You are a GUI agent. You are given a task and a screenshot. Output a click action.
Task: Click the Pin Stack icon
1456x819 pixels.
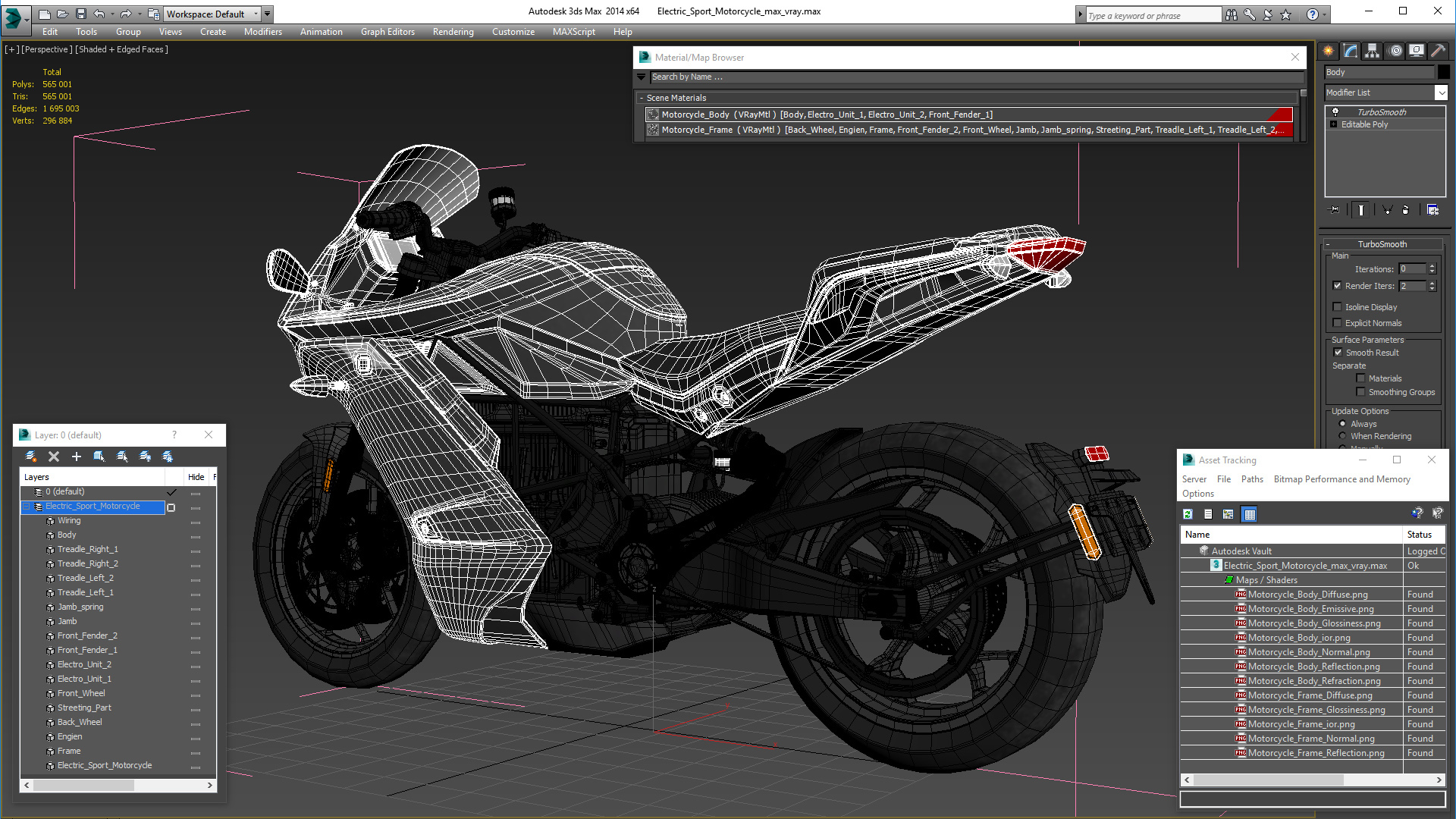(x=1335, y=210)
